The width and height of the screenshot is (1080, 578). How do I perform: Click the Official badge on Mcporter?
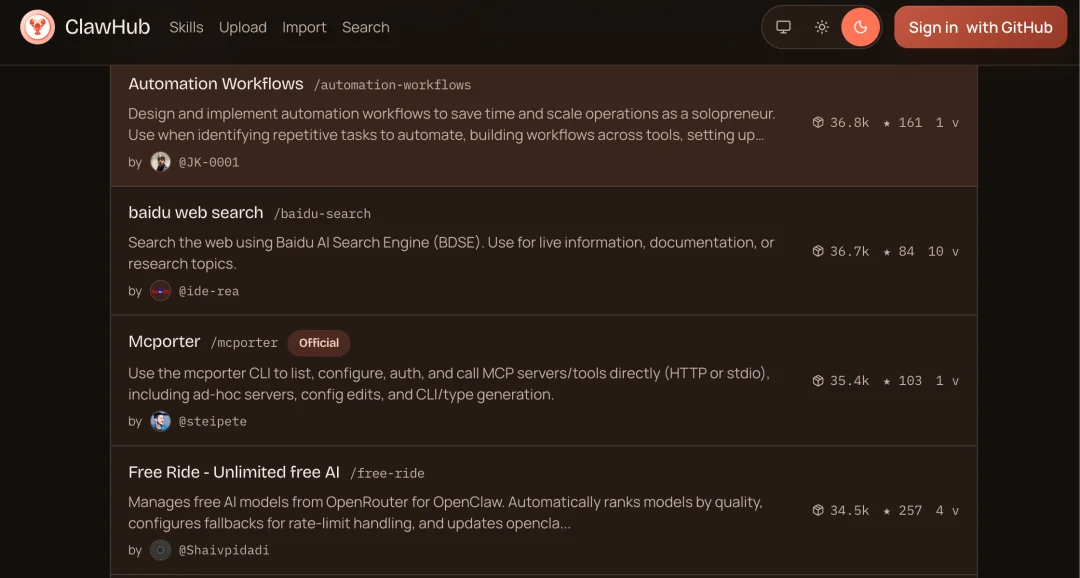[318, 343]
